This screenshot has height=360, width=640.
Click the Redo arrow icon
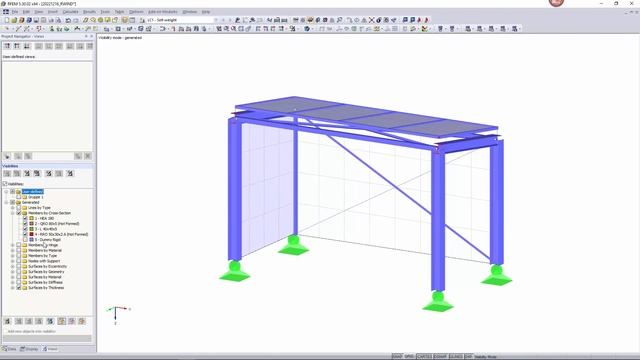(x=76, y=20)
